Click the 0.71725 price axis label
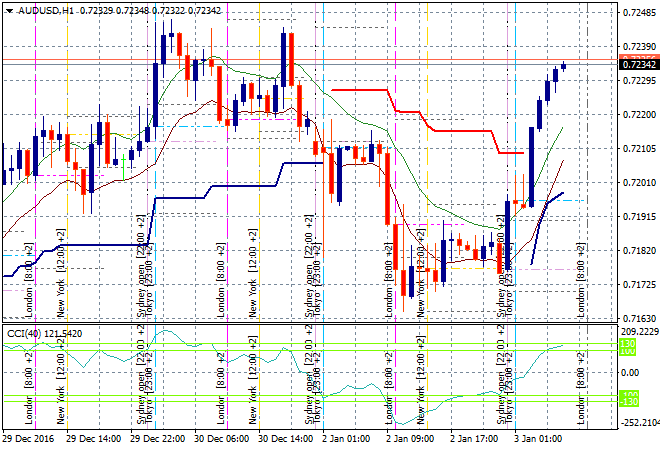 coord(639,285)
